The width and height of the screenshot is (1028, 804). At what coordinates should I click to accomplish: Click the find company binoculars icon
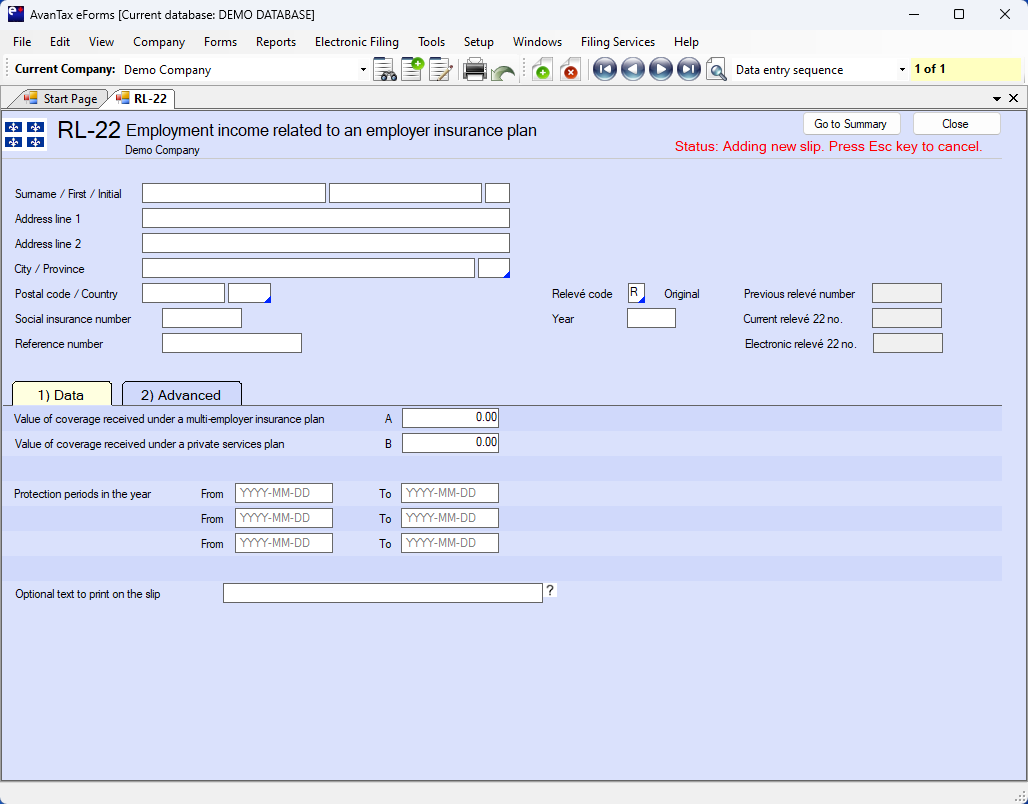(384, 70)
